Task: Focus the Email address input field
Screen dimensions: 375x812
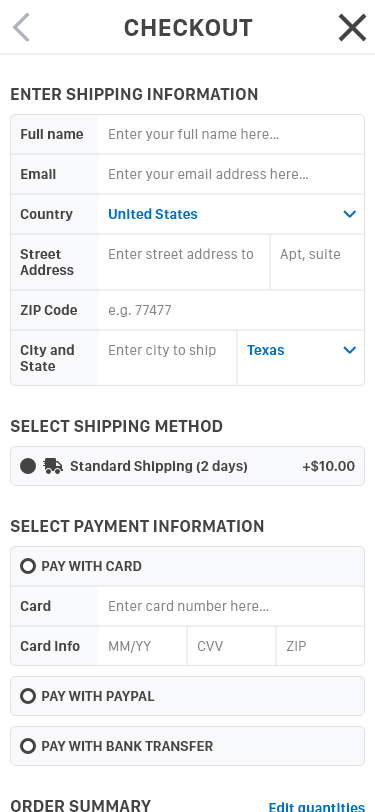Action: coord(231,174)
